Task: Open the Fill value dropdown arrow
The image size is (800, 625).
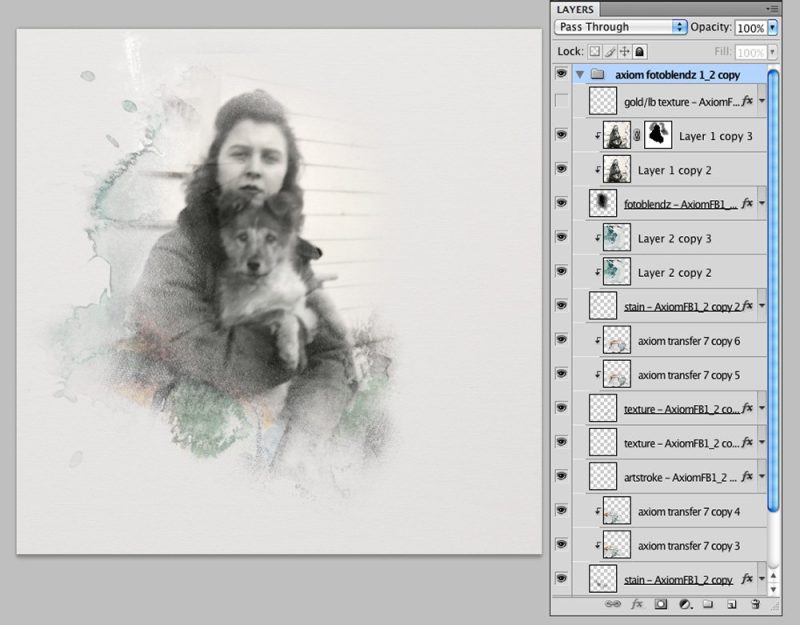Action: 772,52
